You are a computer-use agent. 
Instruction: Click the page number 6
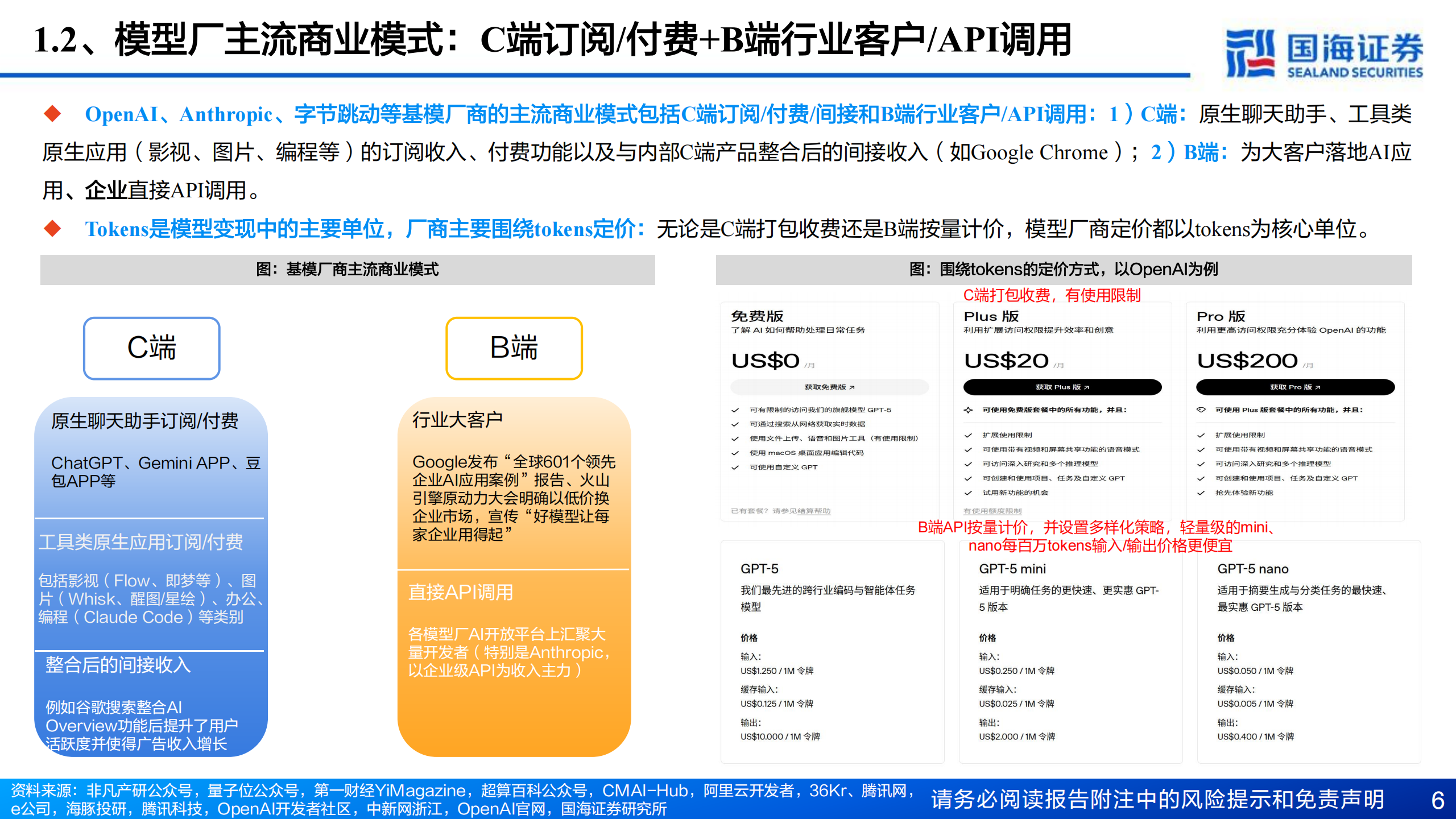(1438, 801)
